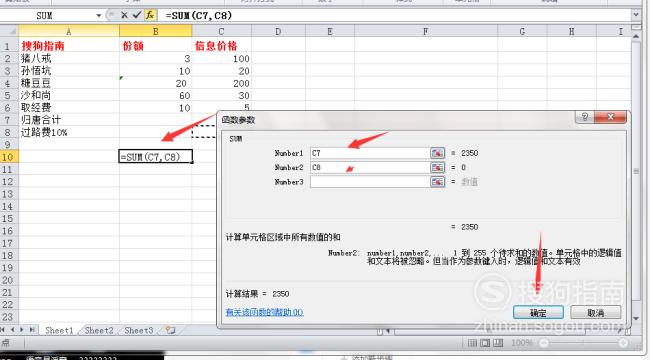Click the 确定 button in the dialog
Screen dimensions: 650x360
point(538,313)
